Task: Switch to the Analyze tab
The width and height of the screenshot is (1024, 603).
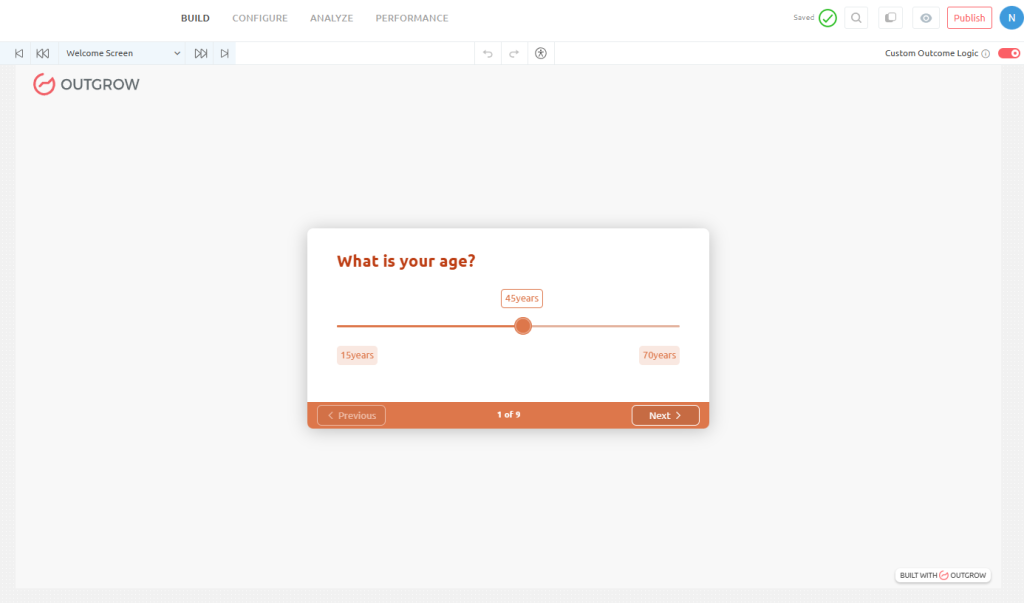Action: 331,18
